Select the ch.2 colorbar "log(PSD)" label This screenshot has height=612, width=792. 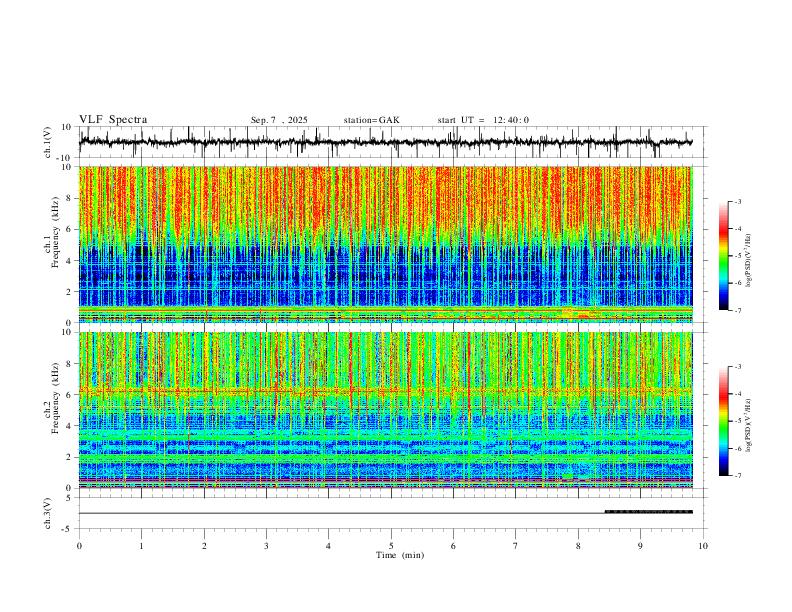click(x=748, y=425)
